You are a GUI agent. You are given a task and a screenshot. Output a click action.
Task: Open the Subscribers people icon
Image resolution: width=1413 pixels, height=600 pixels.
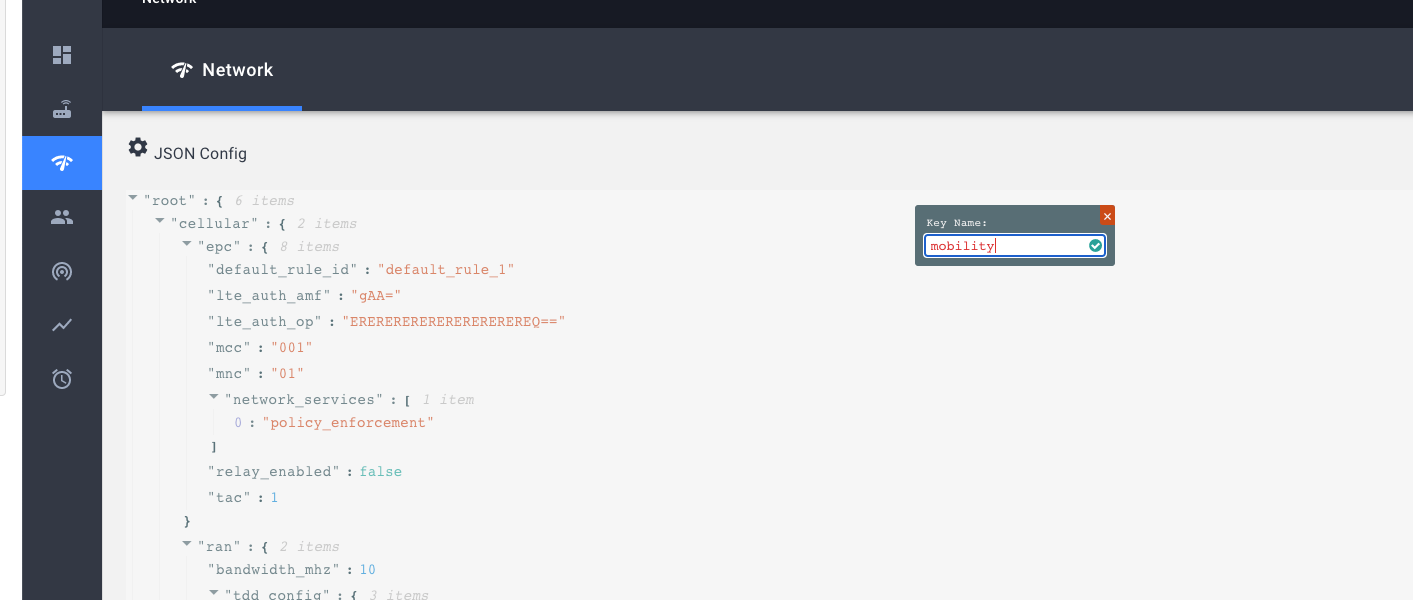point(61,216)
